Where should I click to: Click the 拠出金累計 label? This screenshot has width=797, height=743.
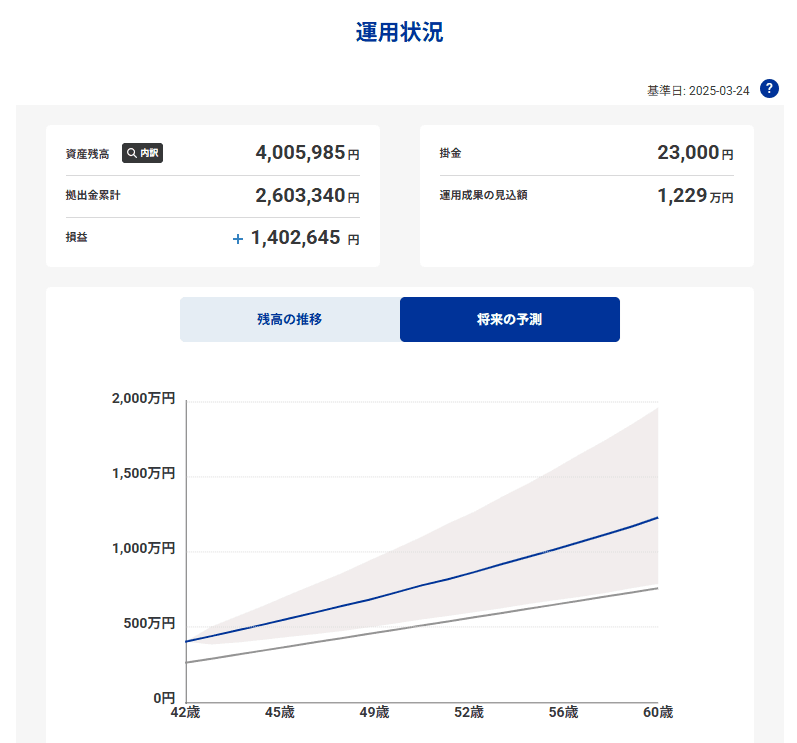coord(93,195)
